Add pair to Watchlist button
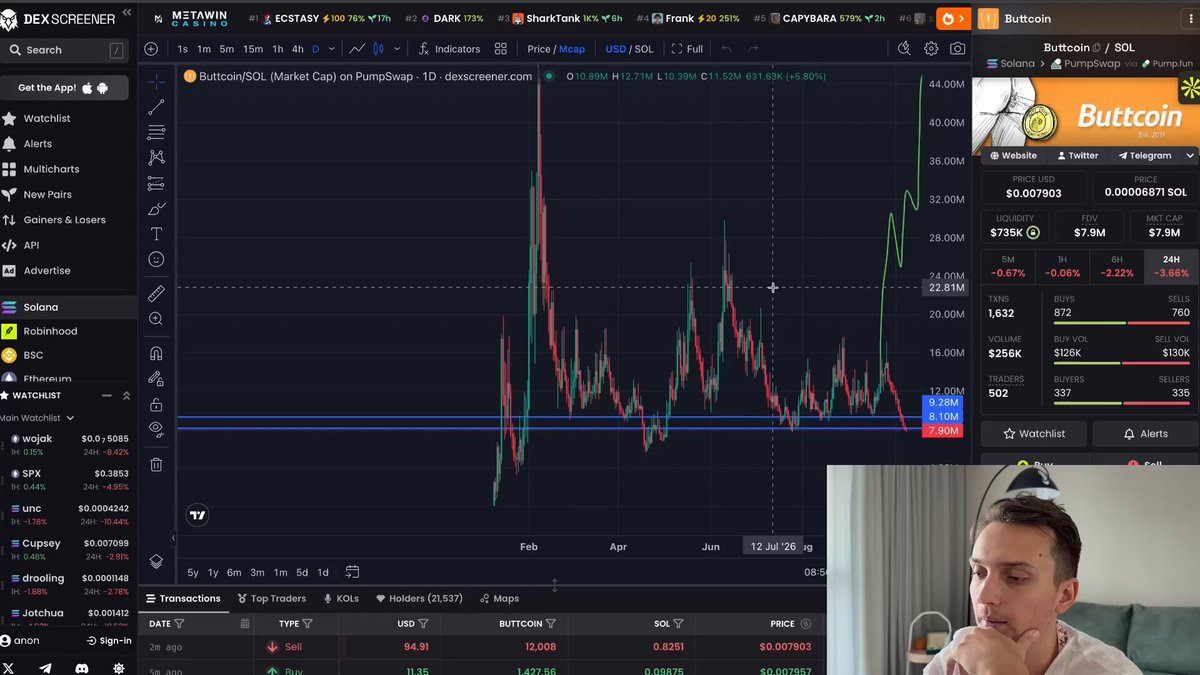This screenshot has width=1200, height=675. pos(1034,434)
